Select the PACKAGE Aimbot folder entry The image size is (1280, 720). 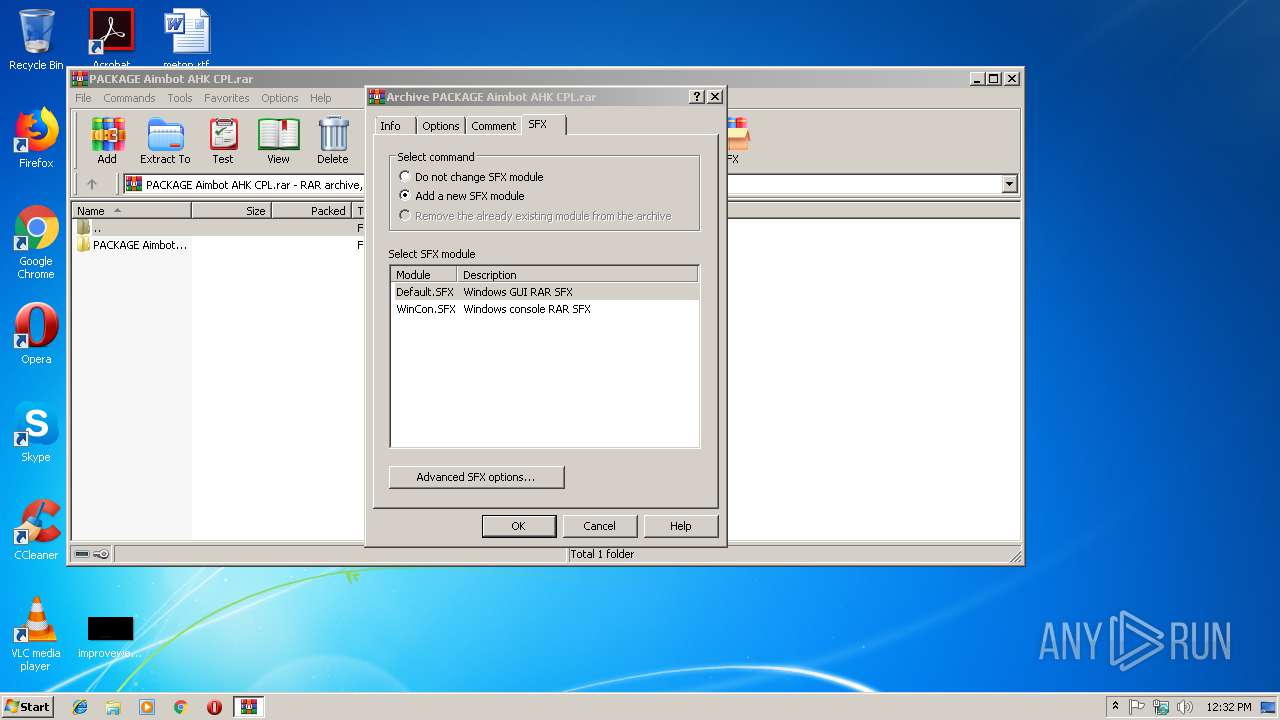tap(132, 245)
